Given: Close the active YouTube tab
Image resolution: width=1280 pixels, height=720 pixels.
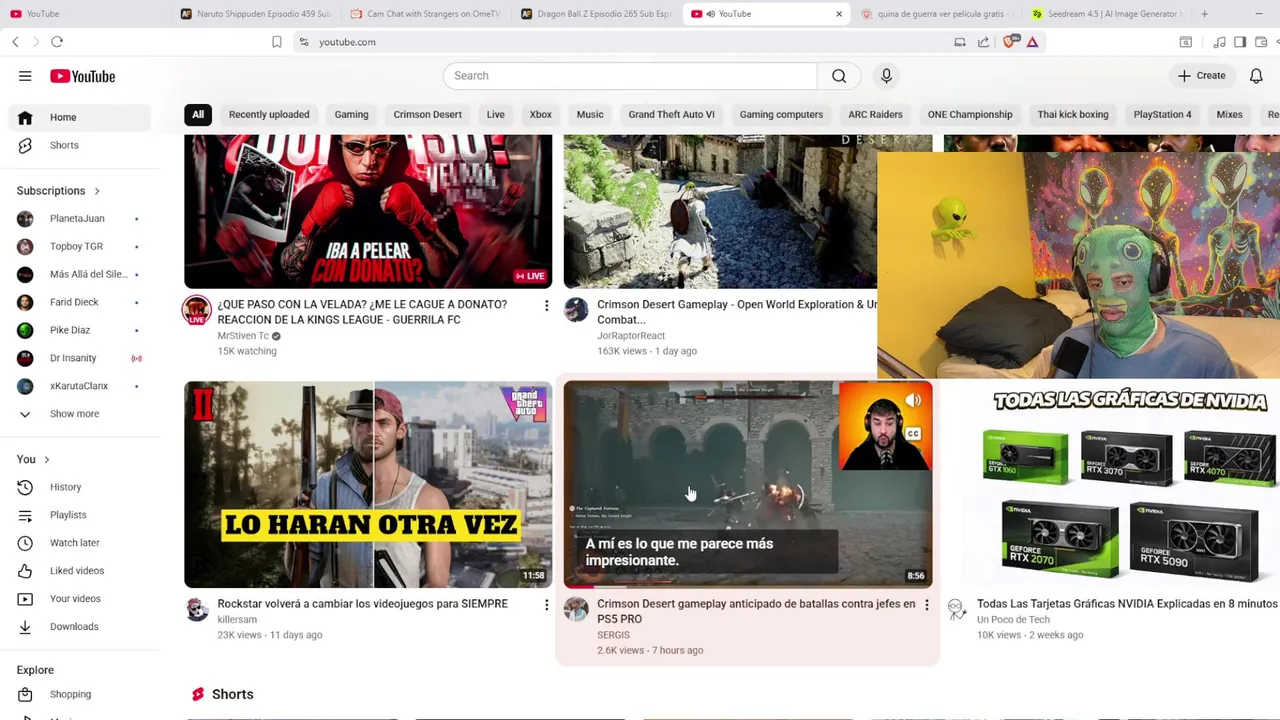Looking at the screenshot, I should click(839, 14).
